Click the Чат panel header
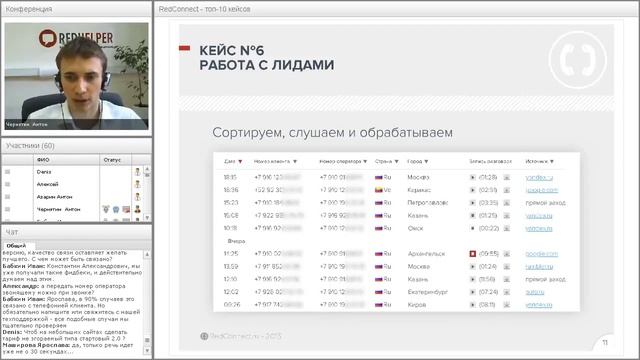 [x=77, y=232]
